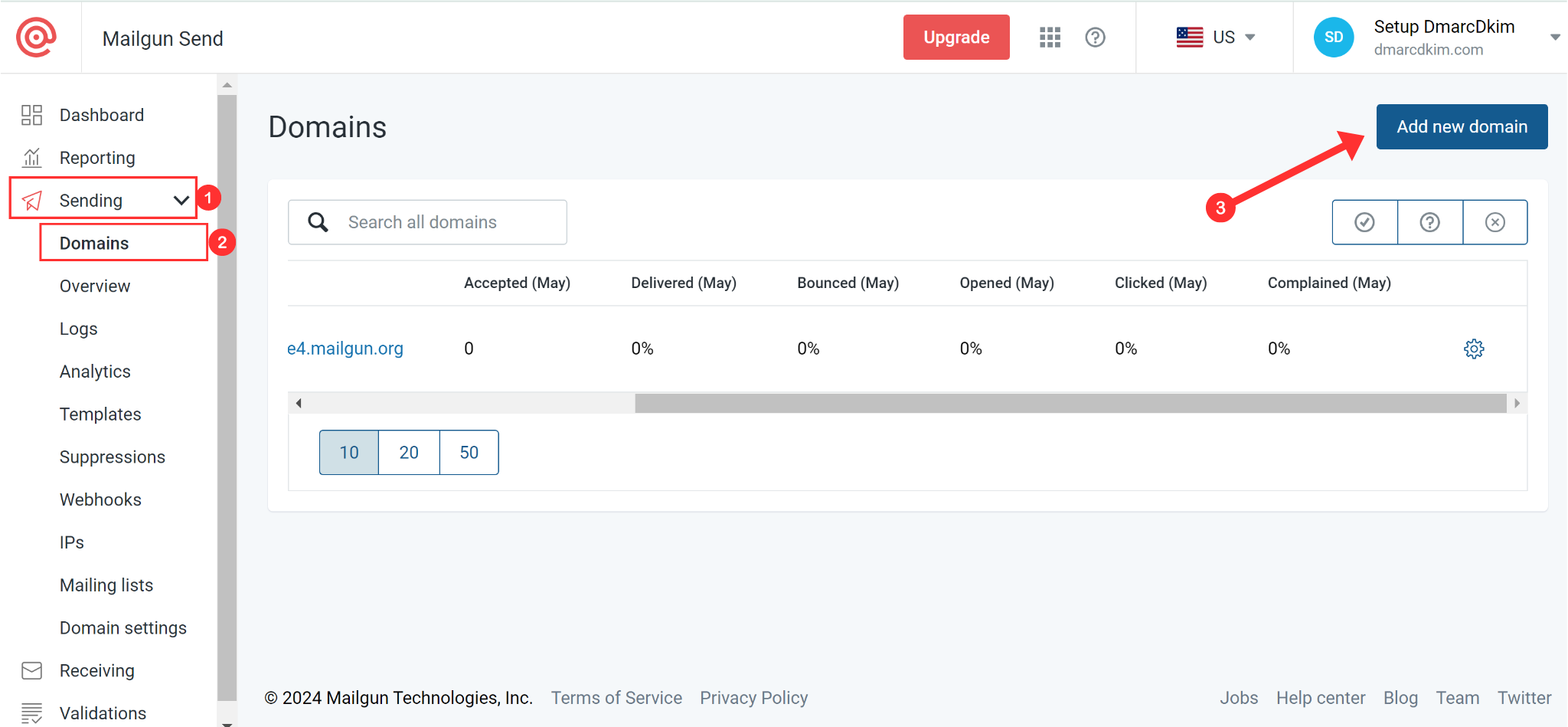Click the US flag icon
The width and height of the screenshot is (1568, 727).
(1190, 37)
